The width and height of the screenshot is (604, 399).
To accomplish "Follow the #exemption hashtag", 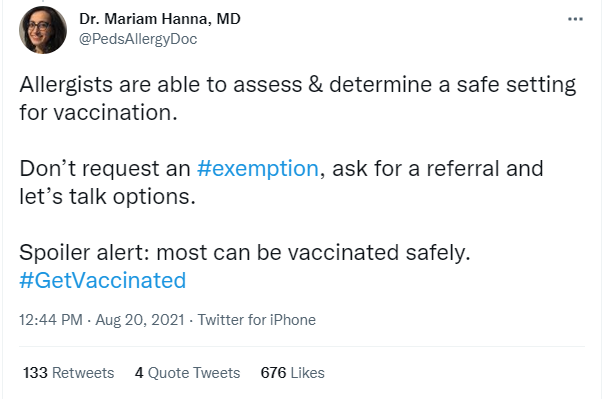I will point(258,169).
